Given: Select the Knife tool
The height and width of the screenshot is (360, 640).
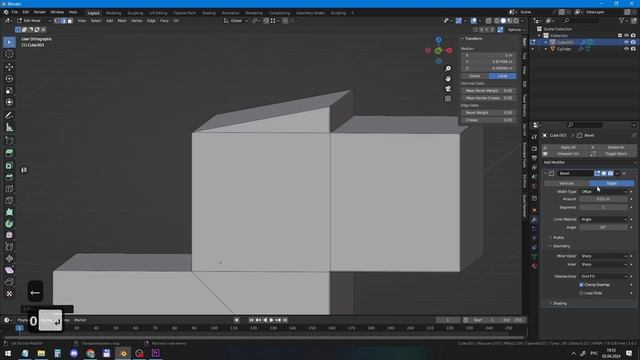Looking at the screenshot, I should coord(9,200).
